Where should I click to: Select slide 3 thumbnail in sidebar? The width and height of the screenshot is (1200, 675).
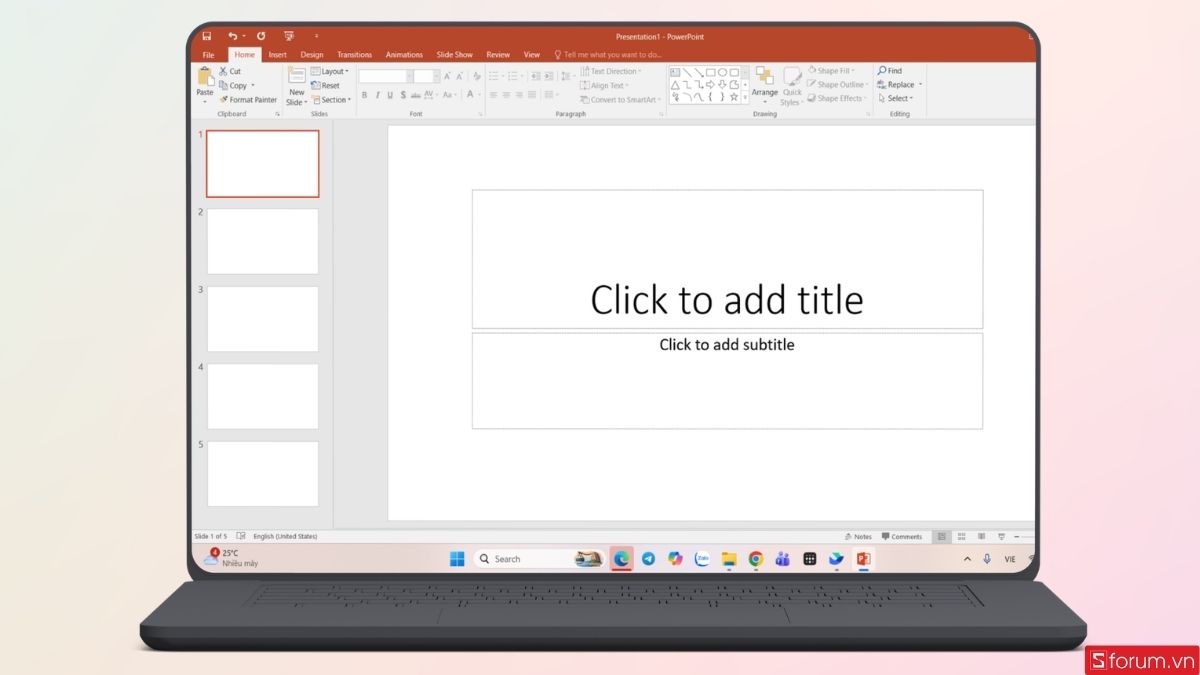(262, 319)
